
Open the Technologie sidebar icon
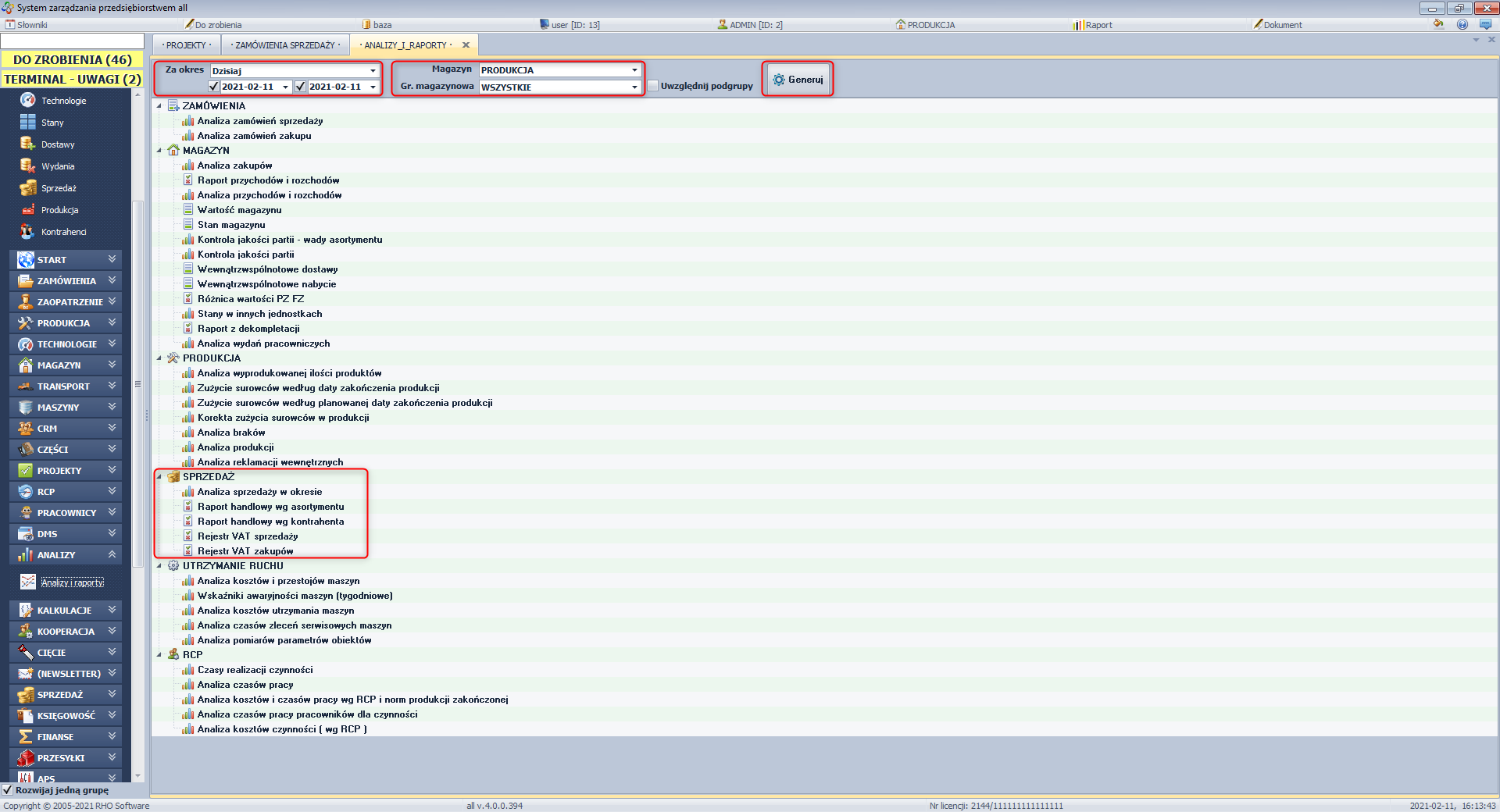pyautogui.click(x=28, y=100)
